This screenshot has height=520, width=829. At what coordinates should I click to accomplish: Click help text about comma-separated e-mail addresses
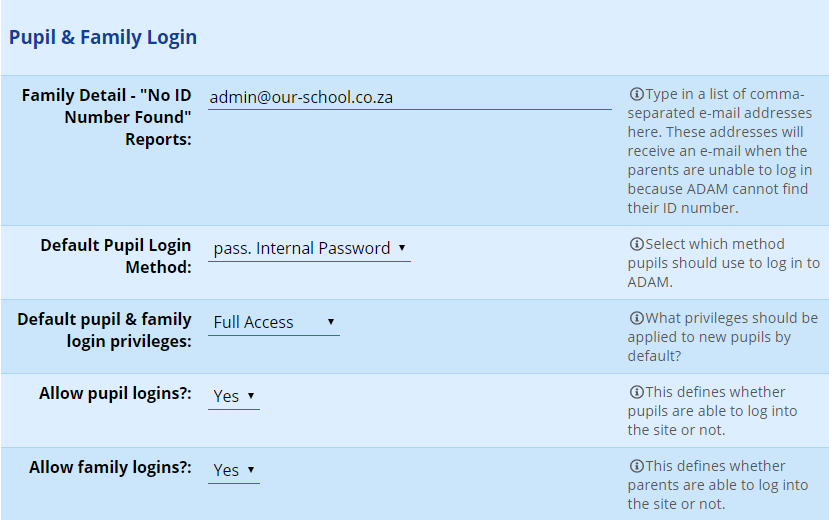[x=720, y=152]
